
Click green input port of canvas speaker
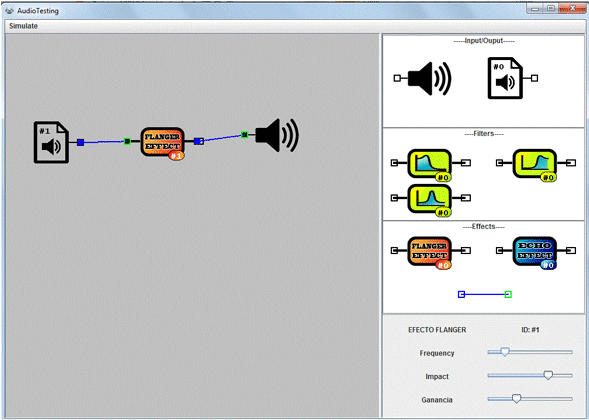245,134
